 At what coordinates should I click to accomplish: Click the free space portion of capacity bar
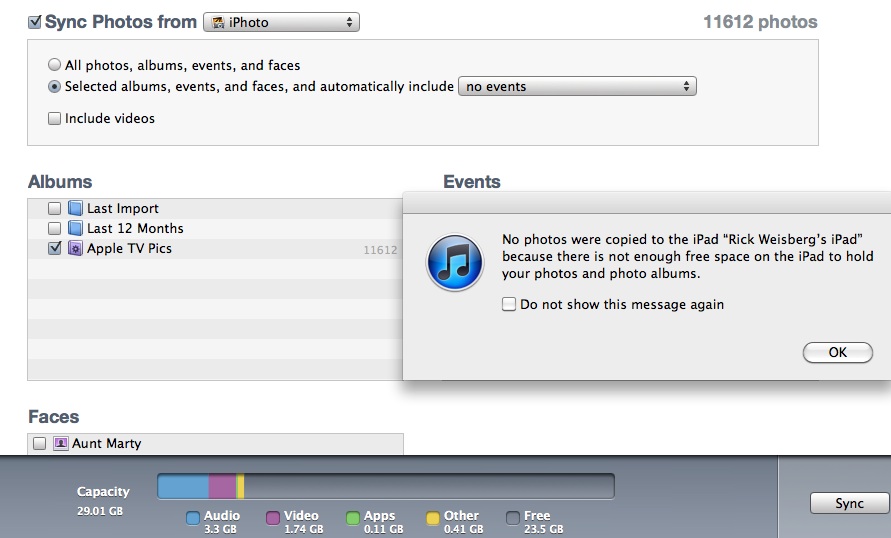(x=429, y=487)
